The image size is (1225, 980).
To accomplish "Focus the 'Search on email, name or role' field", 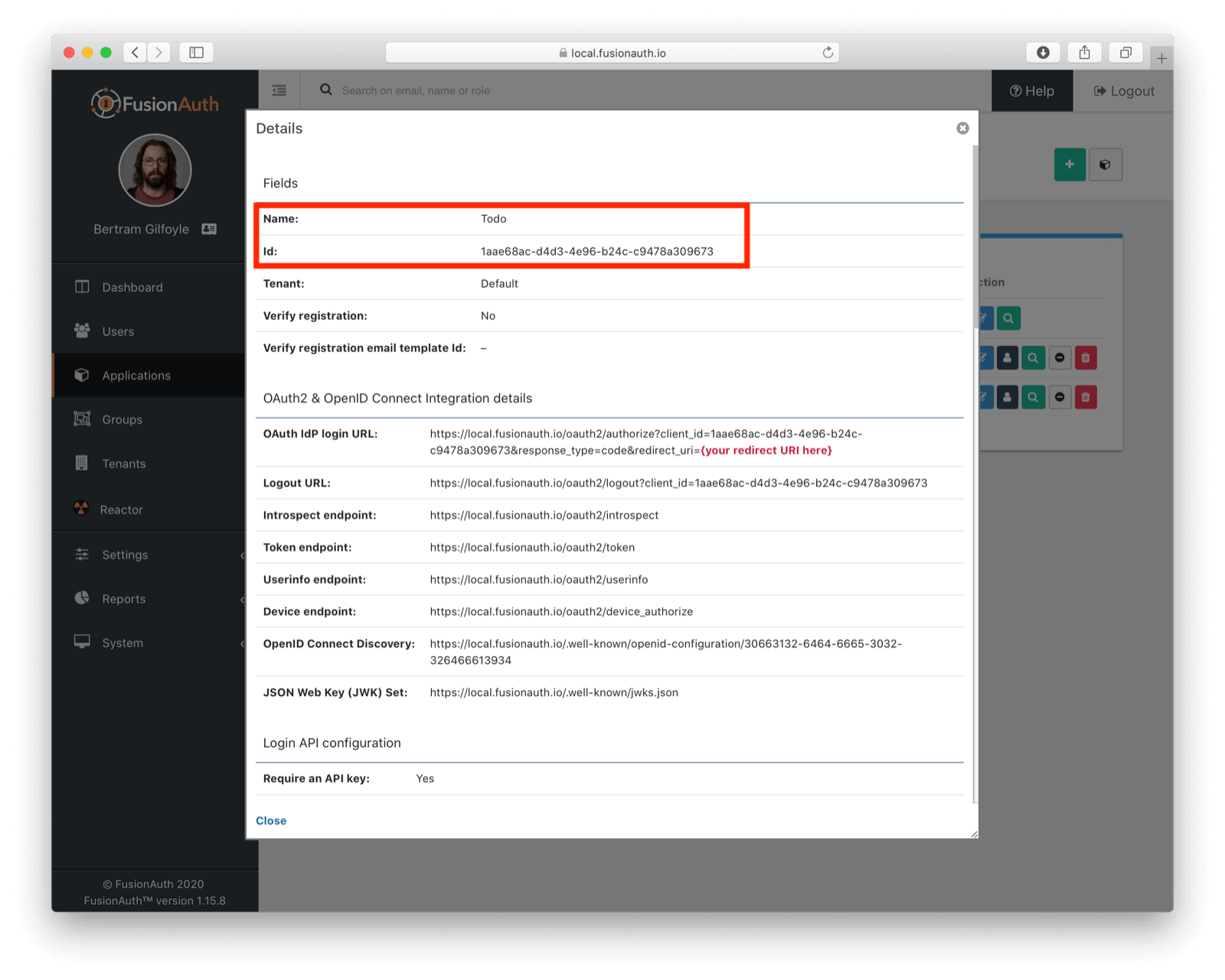I will pyautogui.click(x=416, y=90).
